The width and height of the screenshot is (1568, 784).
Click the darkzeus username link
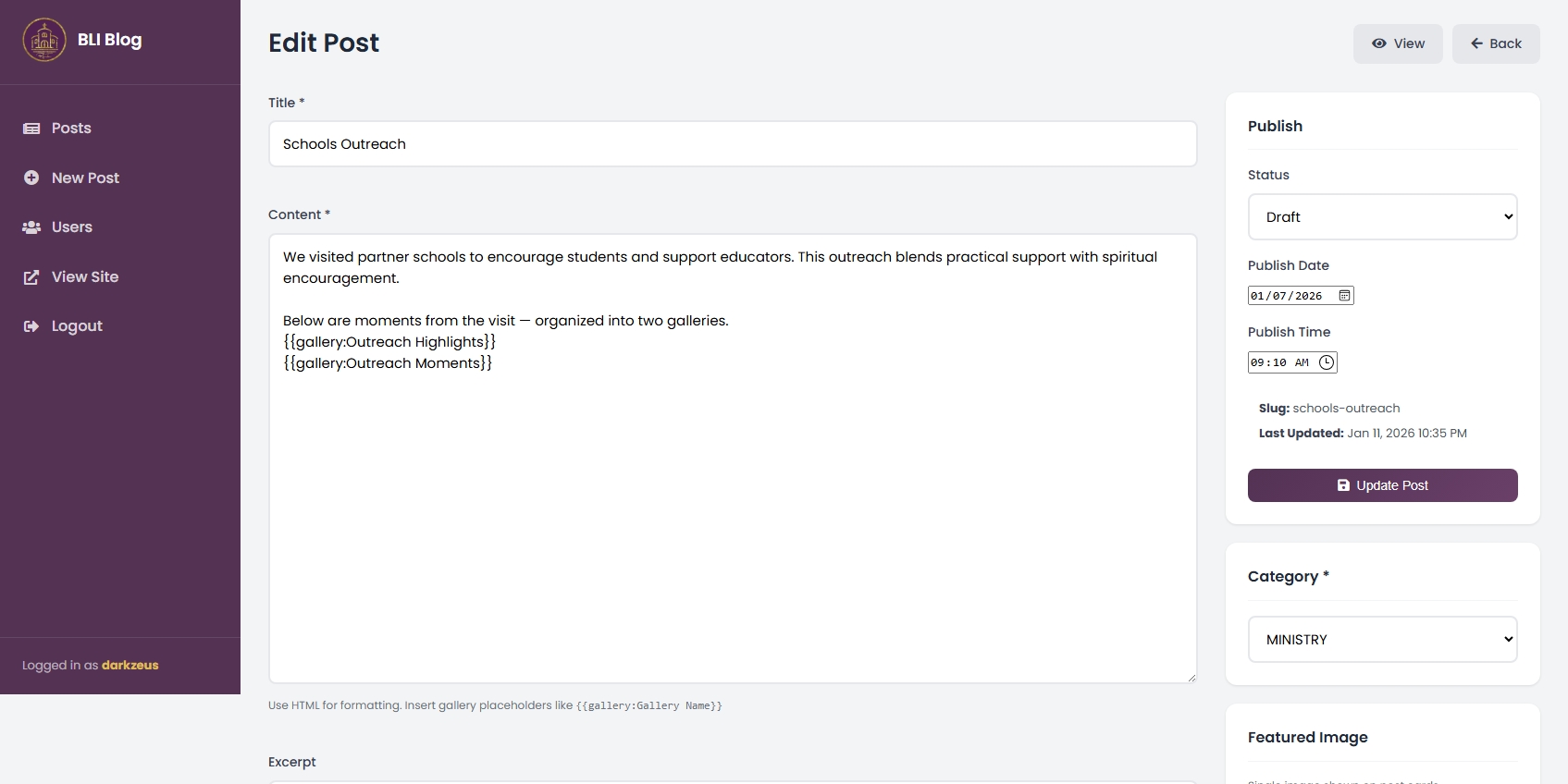tap(130, 666)
